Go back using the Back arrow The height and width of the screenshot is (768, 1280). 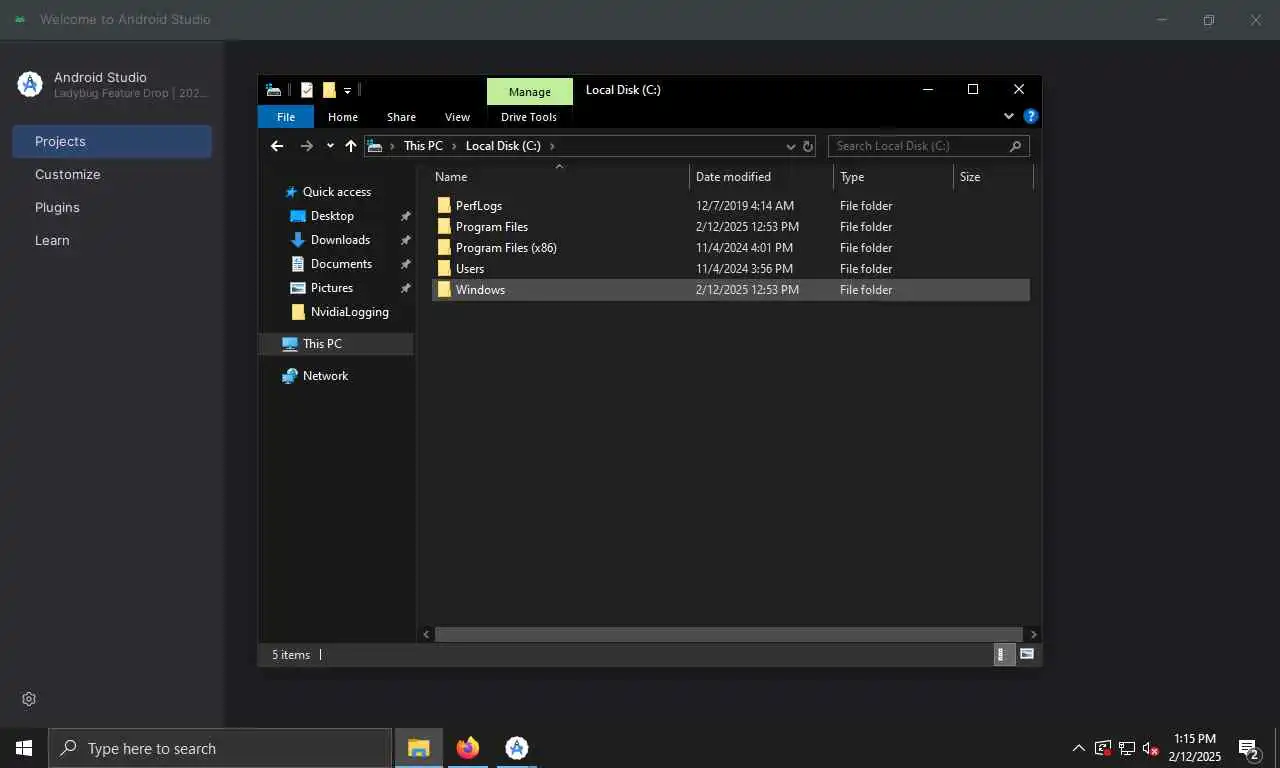coord(277,146)
